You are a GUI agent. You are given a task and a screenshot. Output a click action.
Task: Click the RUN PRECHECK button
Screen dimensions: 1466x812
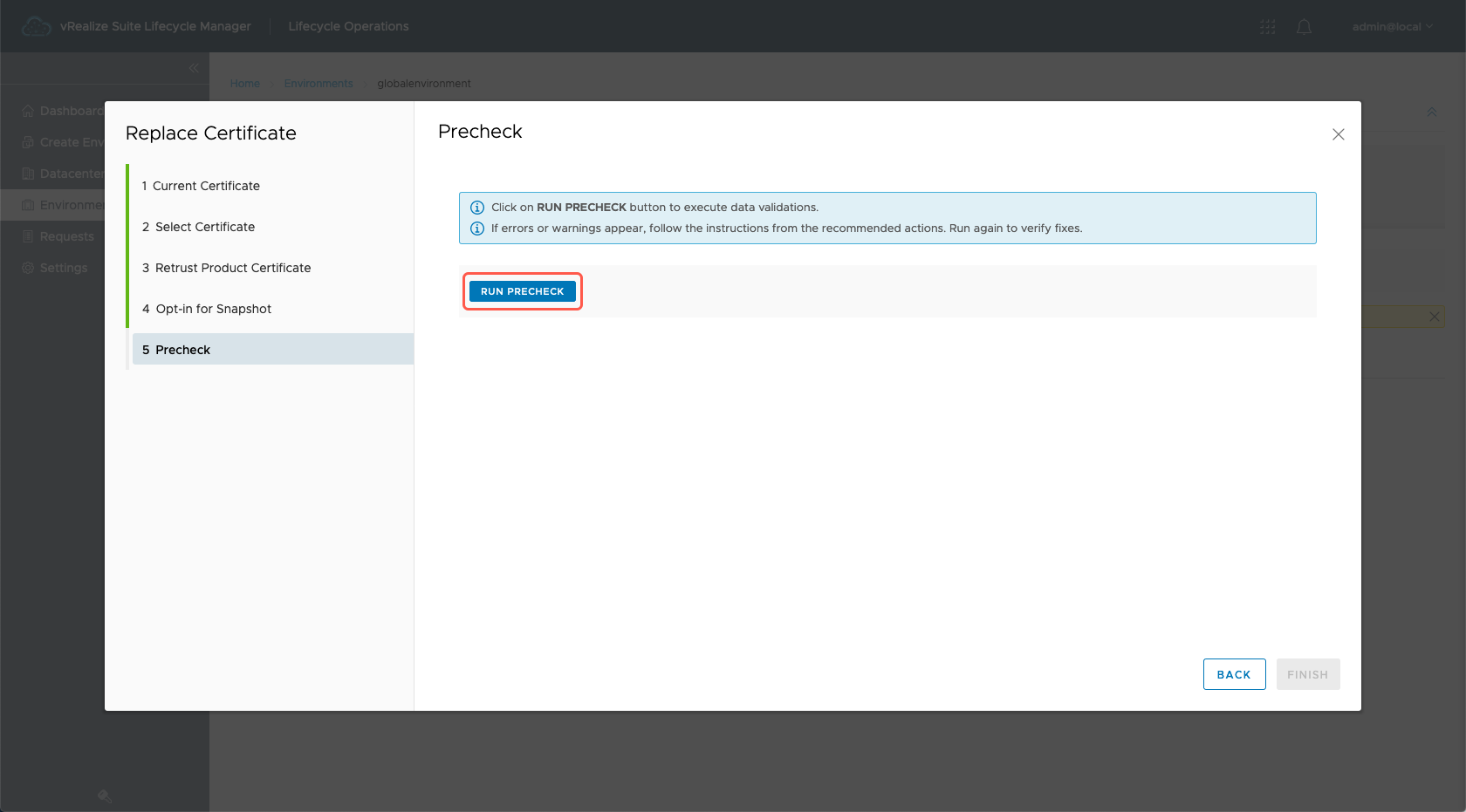click(522, 291)
